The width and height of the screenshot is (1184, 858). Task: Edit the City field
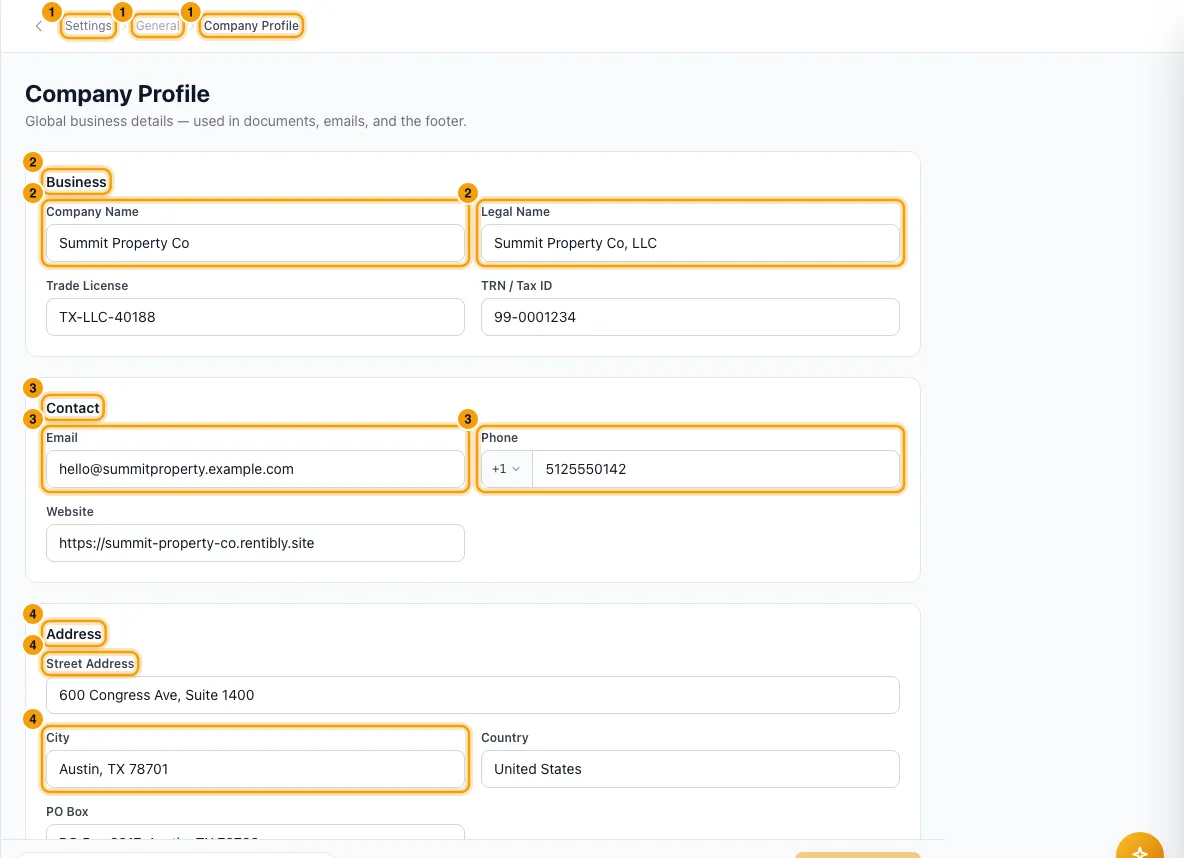tap(255, 769)
